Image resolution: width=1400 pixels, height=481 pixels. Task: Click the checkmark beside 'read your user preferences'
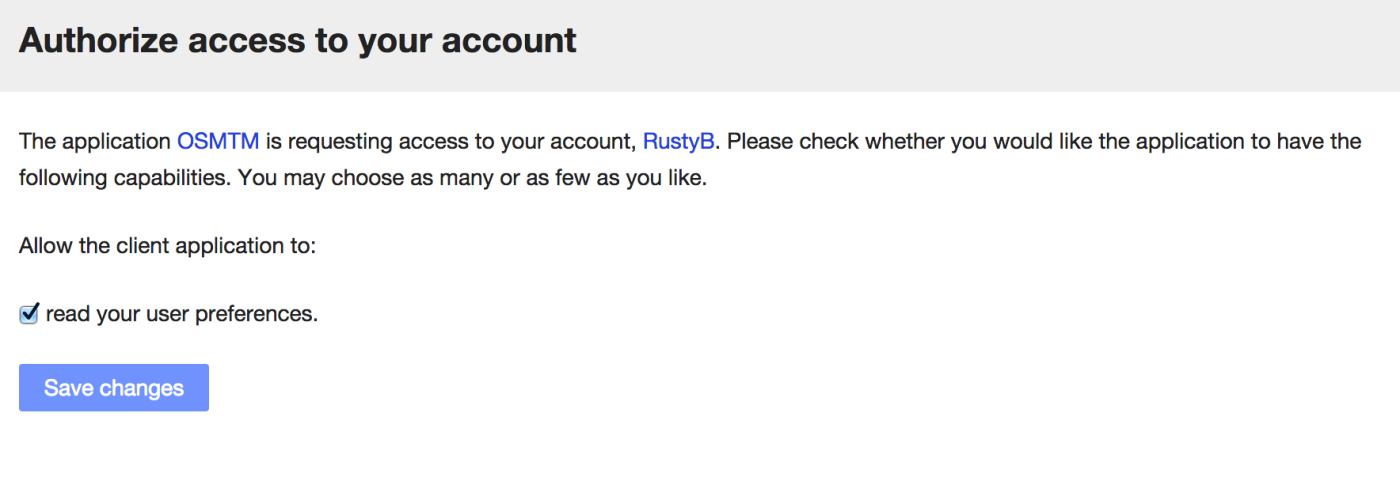click(29, 314)
